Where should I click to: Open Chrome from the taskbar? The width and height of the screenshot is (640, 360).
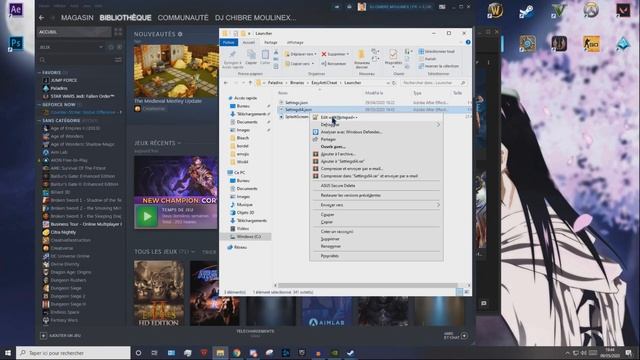pos(237,353)
